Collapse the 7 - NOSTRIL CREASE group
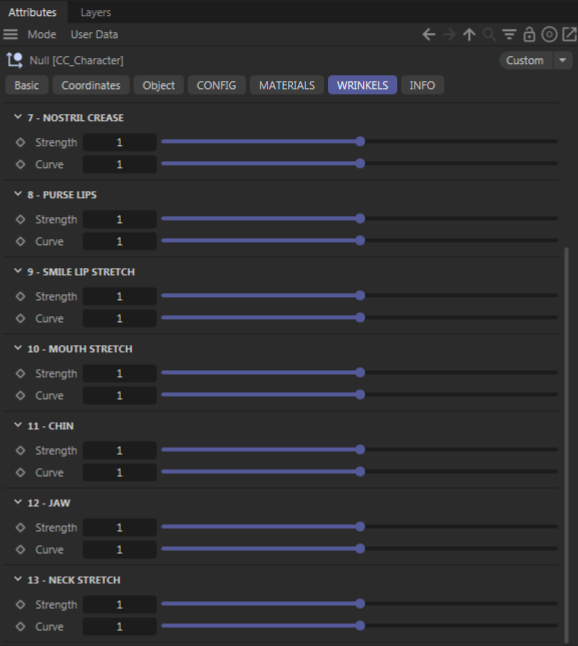This screenshot has width=578, height=646. coord(18,117)
